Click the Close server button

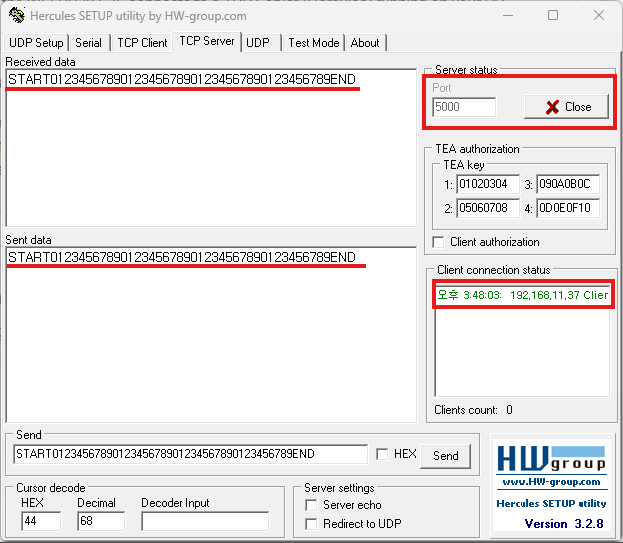(x=567, y=107)
